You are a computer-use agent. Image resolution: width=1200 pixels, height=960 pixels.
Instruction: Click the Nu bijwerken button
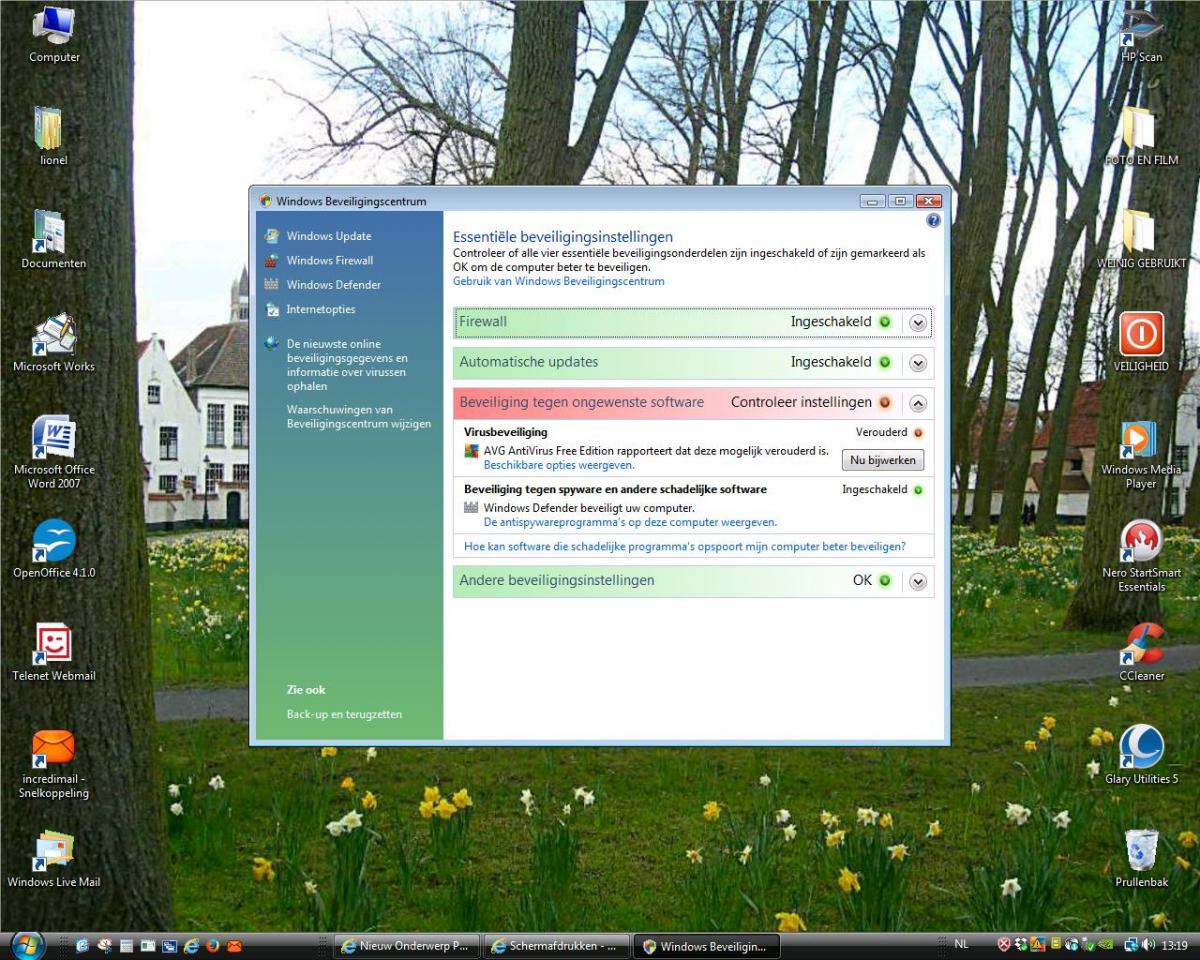point(882,460)
